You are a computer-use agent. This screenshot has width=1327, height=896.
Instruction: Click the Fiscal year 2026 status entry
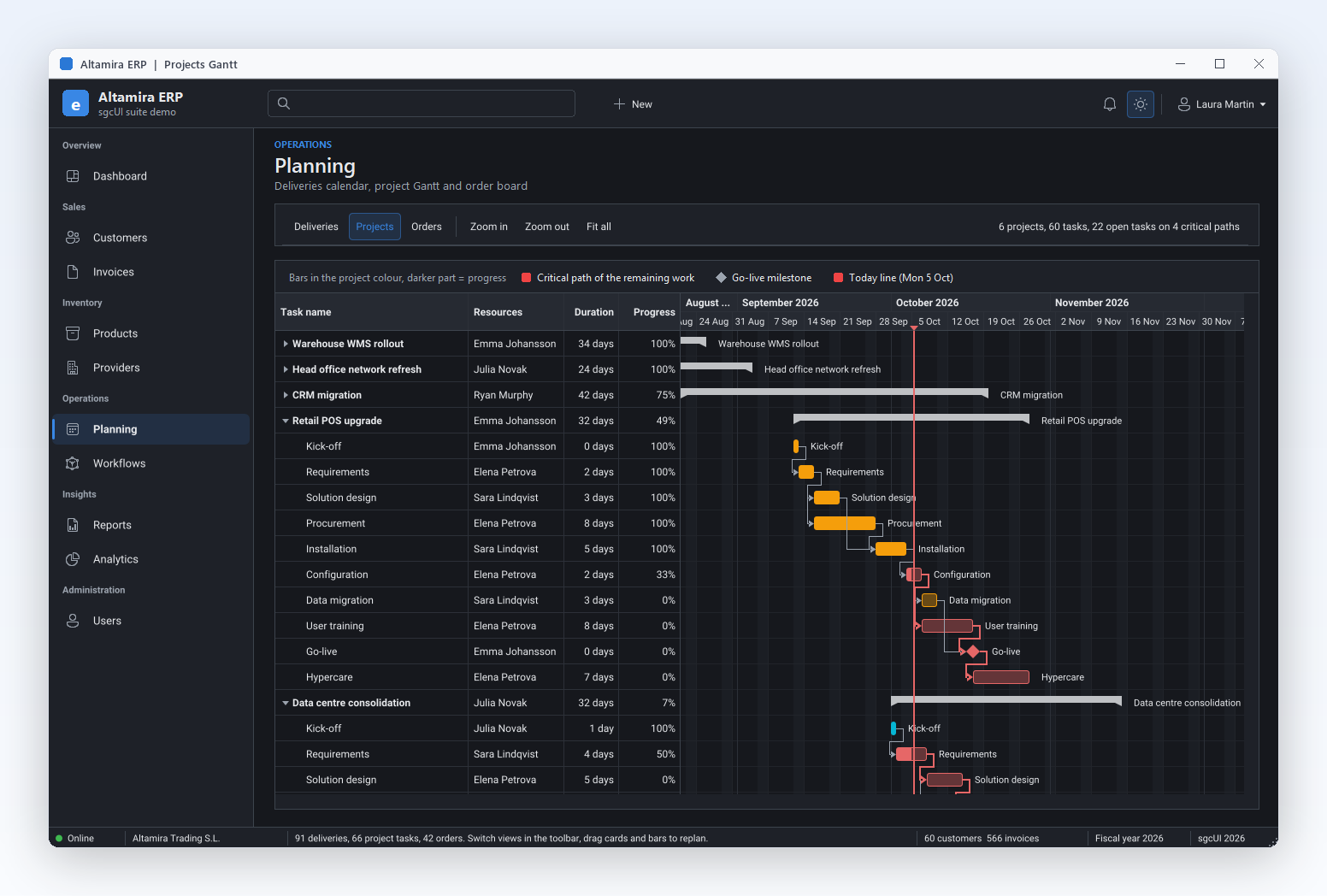[x=1129, y=839]
